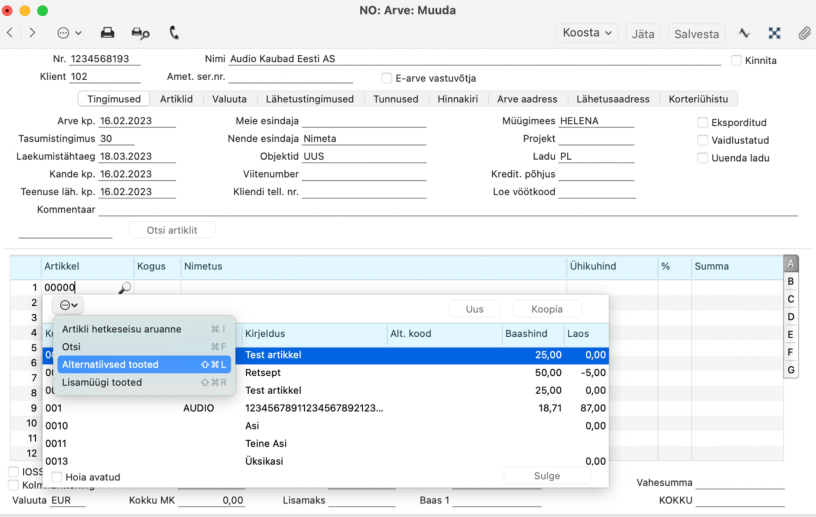This screenshot has height=517, width=816.
Task: Enable the Hoia avatud checkbox
Action: pyautogui.click(x=57, y=477)
